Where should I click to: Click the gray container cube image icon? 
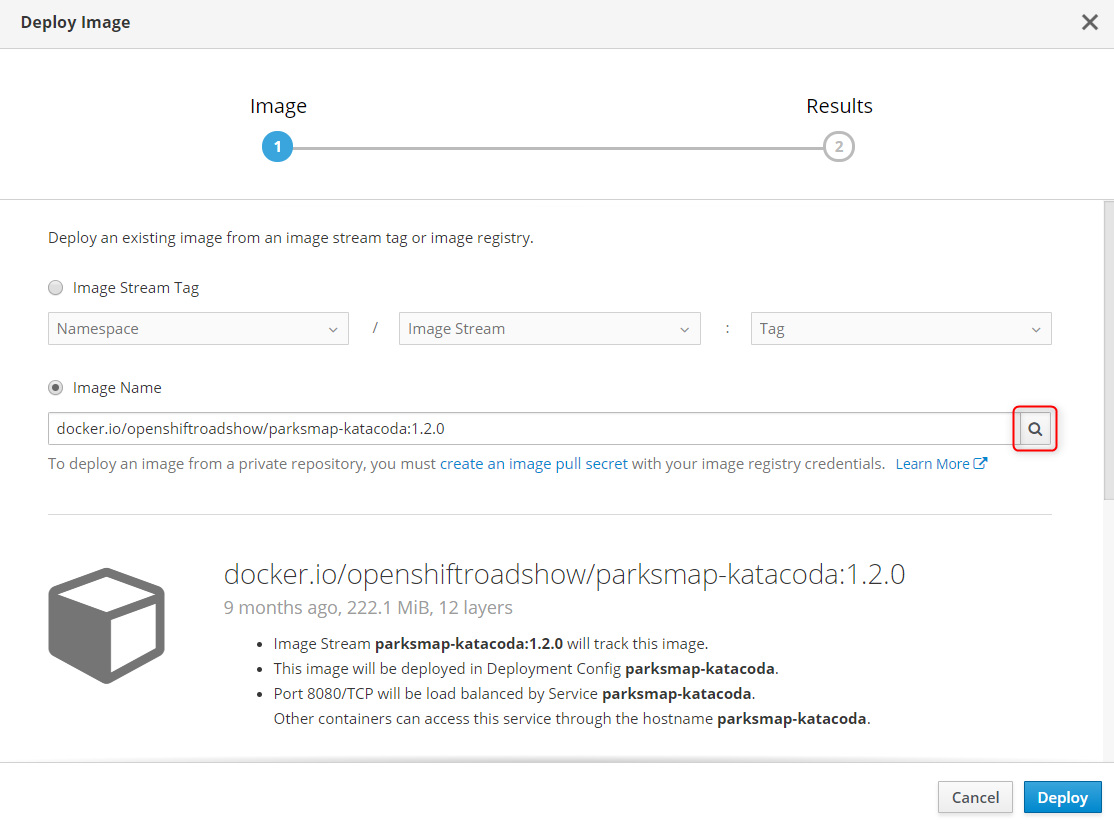click(x=107, y=625)
